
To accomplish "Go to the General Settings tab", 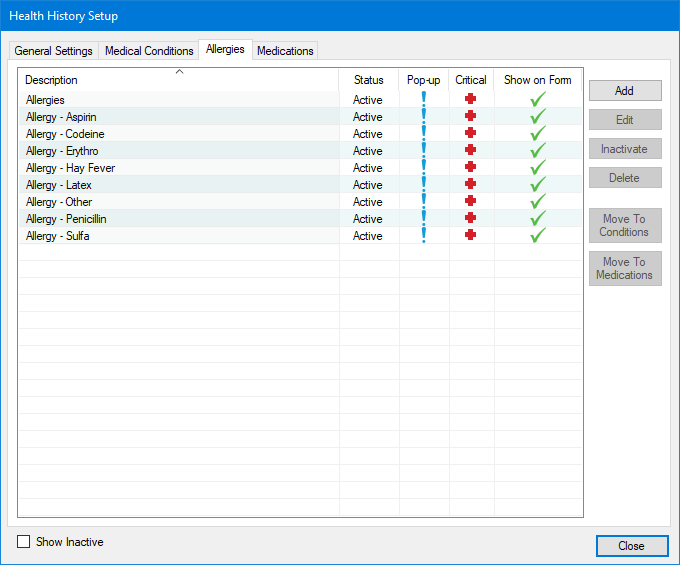I will [x=54, y=51].
